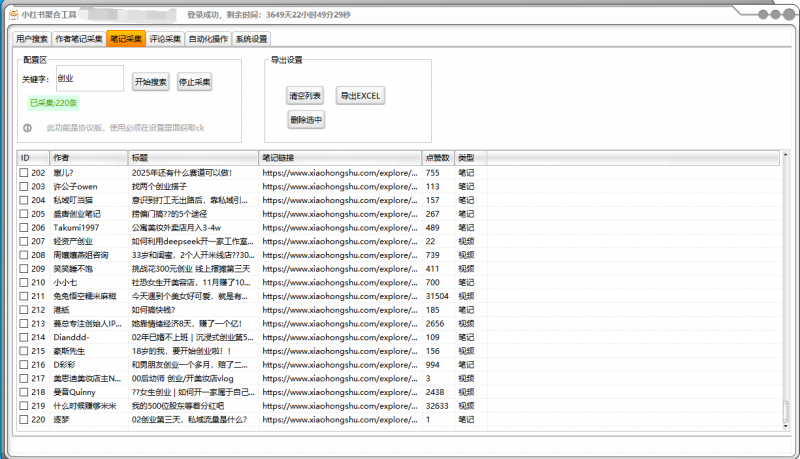Image resolution: width=800 pixels, height=459 pixels.
Task: Click the 类型 column header
Action: pyautogui.click(x=470, y=158)
